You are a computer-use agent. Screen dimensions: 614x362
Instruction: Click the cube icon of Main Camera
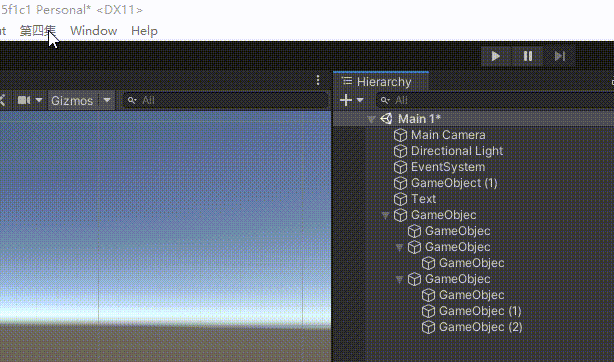pos(400,135)
